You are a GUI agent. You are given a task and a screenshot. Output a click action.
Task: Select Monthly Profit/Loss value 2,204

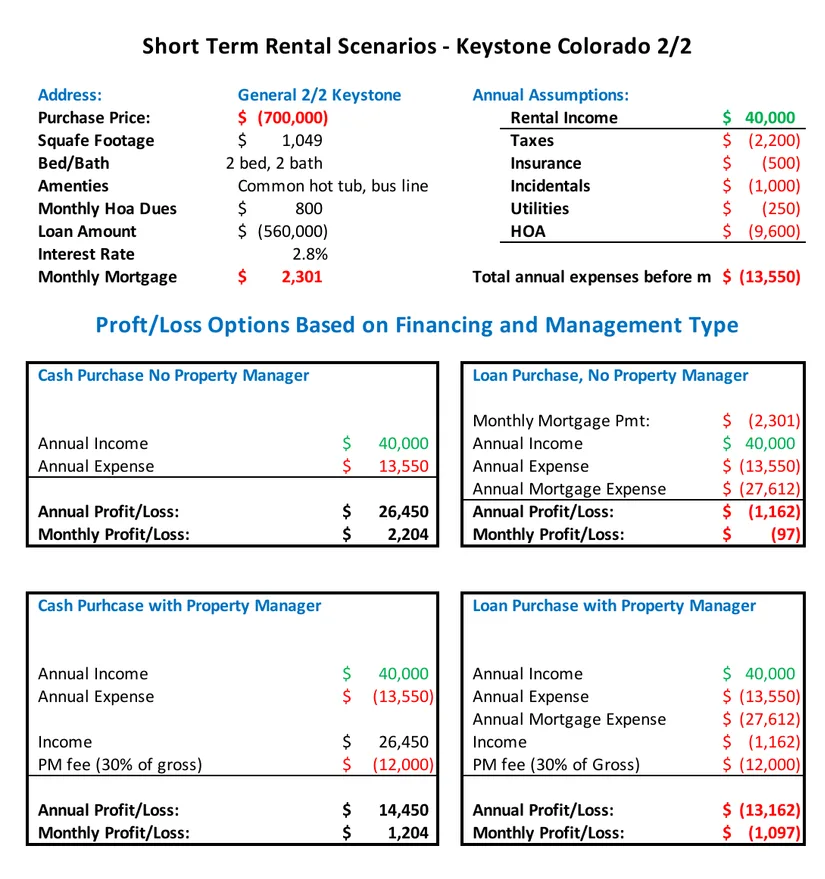(x=407, y=534)
